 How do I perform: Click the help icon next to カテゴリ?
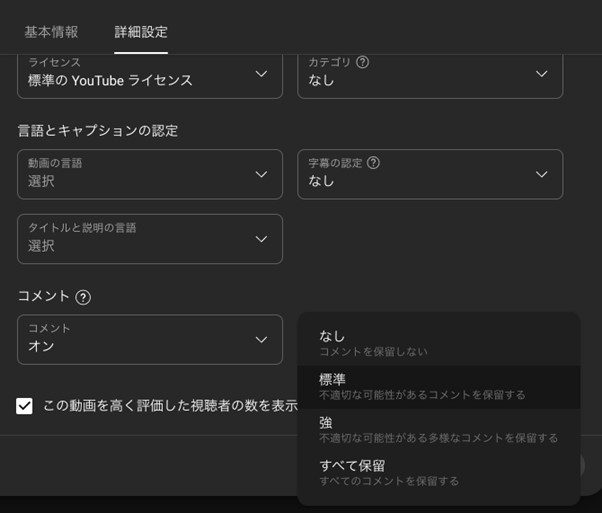tap(362, 62)
